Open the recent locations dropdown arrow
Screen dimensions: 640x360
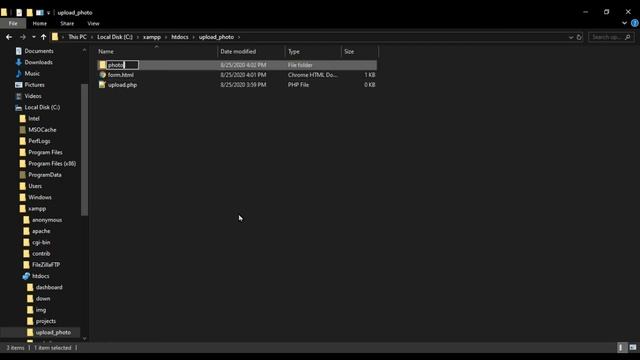33,37
